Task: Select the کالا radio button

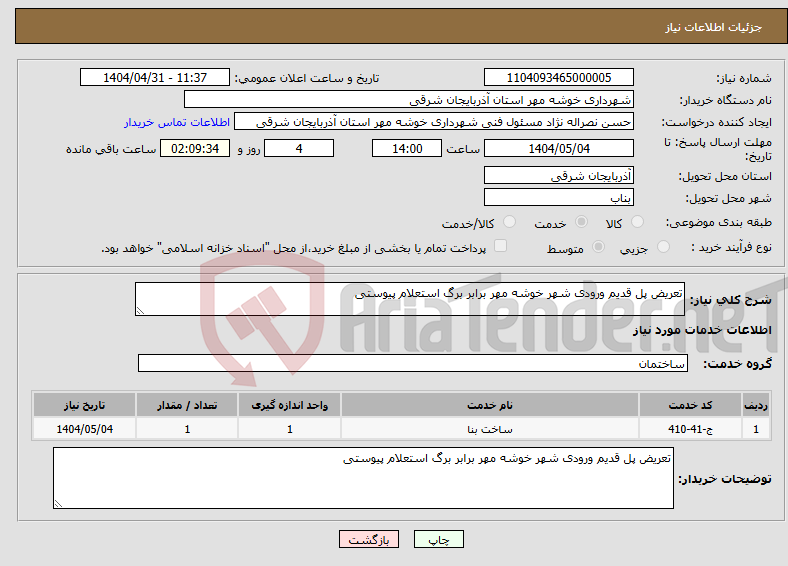Action: 637,222
